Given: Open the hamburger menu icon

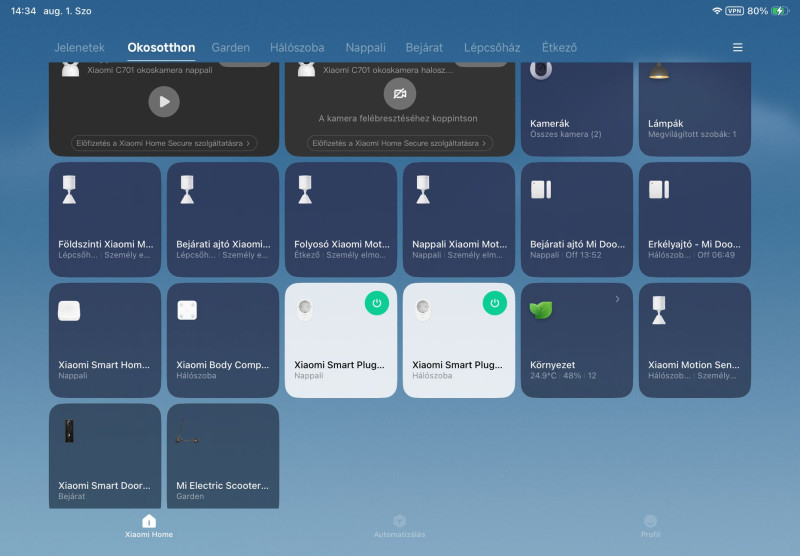Looking at the screenshot, I should 737,47.
